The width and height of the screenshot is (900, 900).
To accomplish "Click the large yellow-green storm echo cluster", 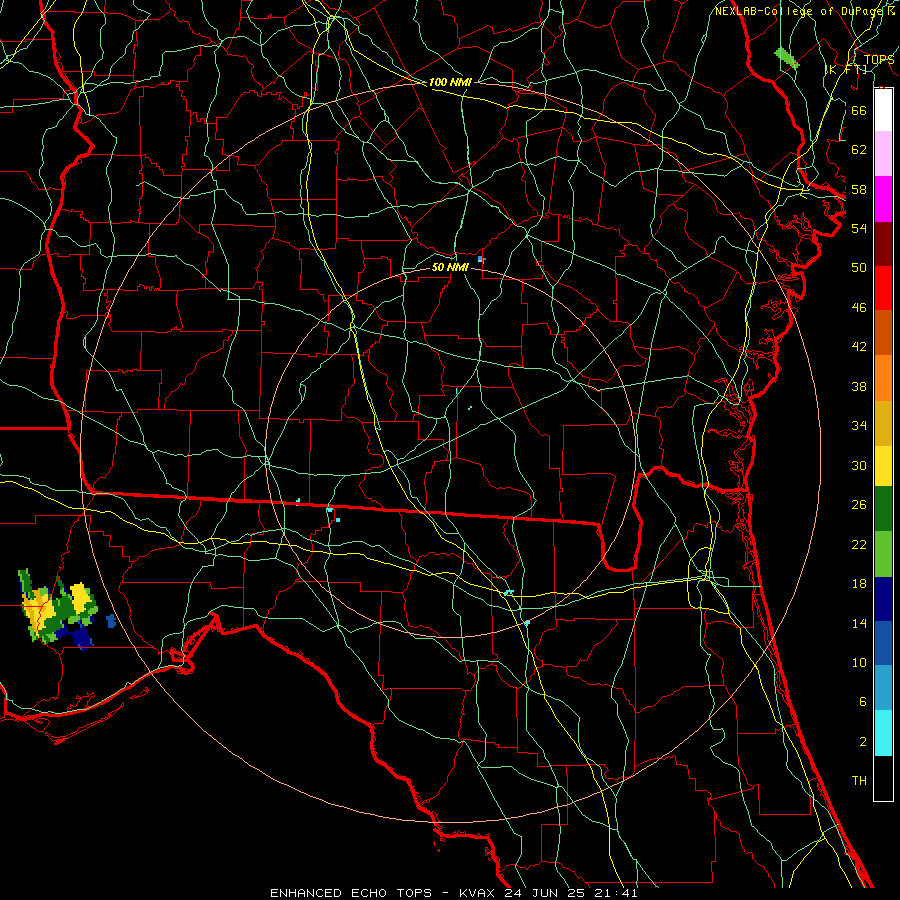I will [57, 609].
